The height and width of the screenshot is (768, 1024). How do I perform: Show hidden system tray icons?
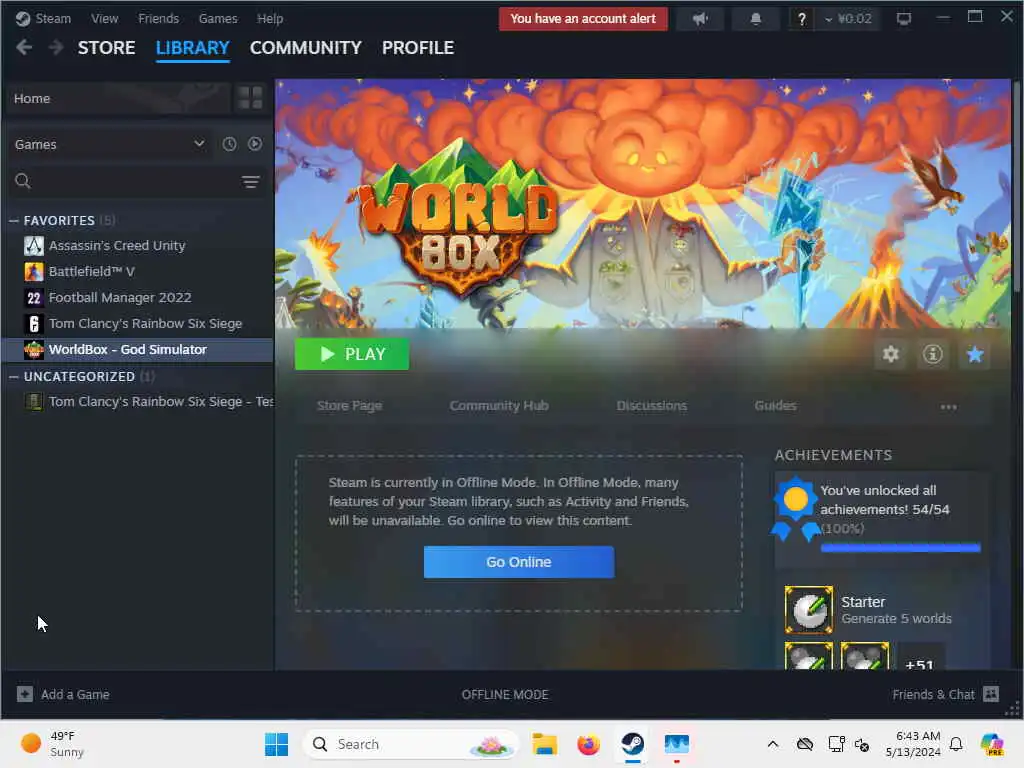click(773, 744)
